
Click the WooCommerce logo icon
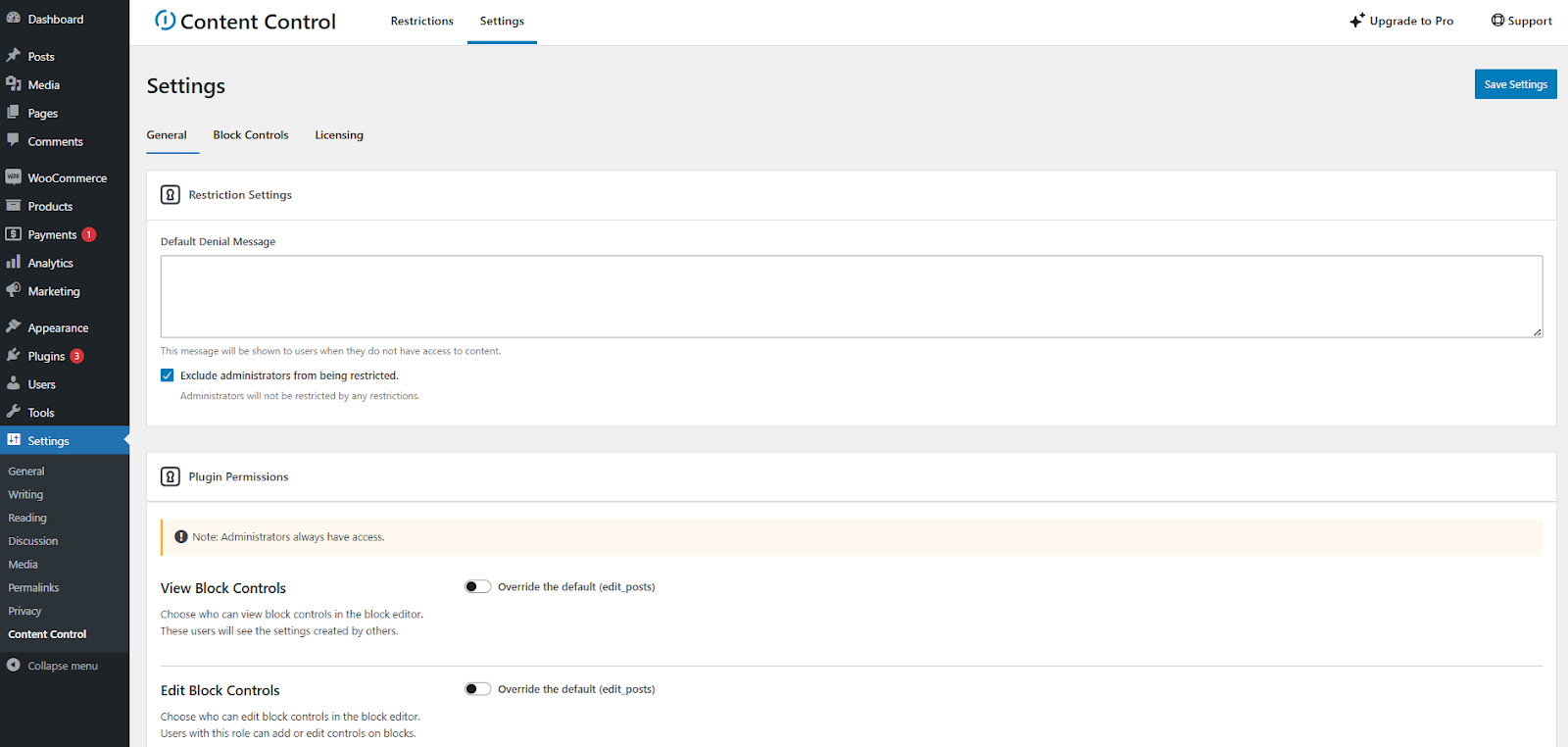click(13, 177)
